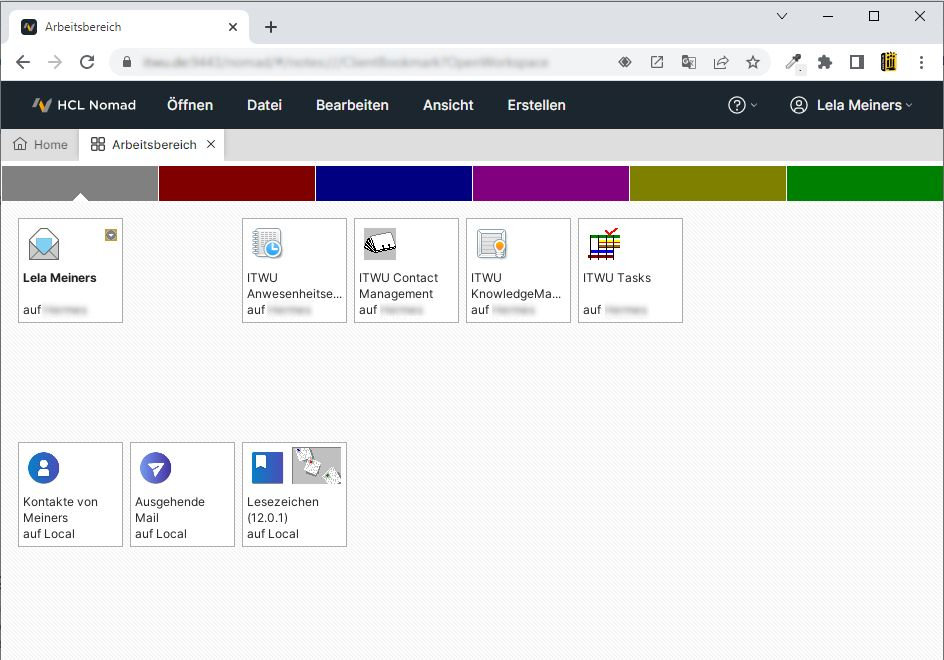The height and width of the screenshot is (660, 944).
Task: Select the navy blue workspace page tab
Action: [394, 183]
